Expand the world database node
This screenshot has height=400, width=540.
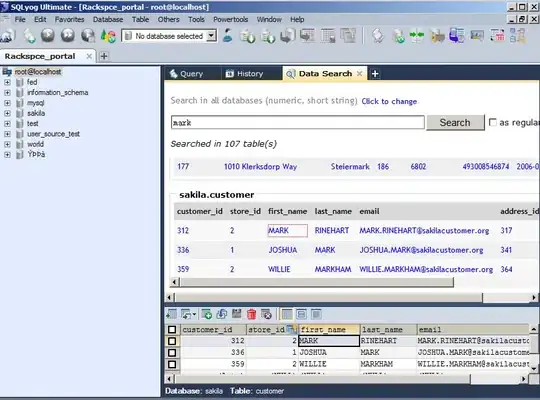coord(7,144)
